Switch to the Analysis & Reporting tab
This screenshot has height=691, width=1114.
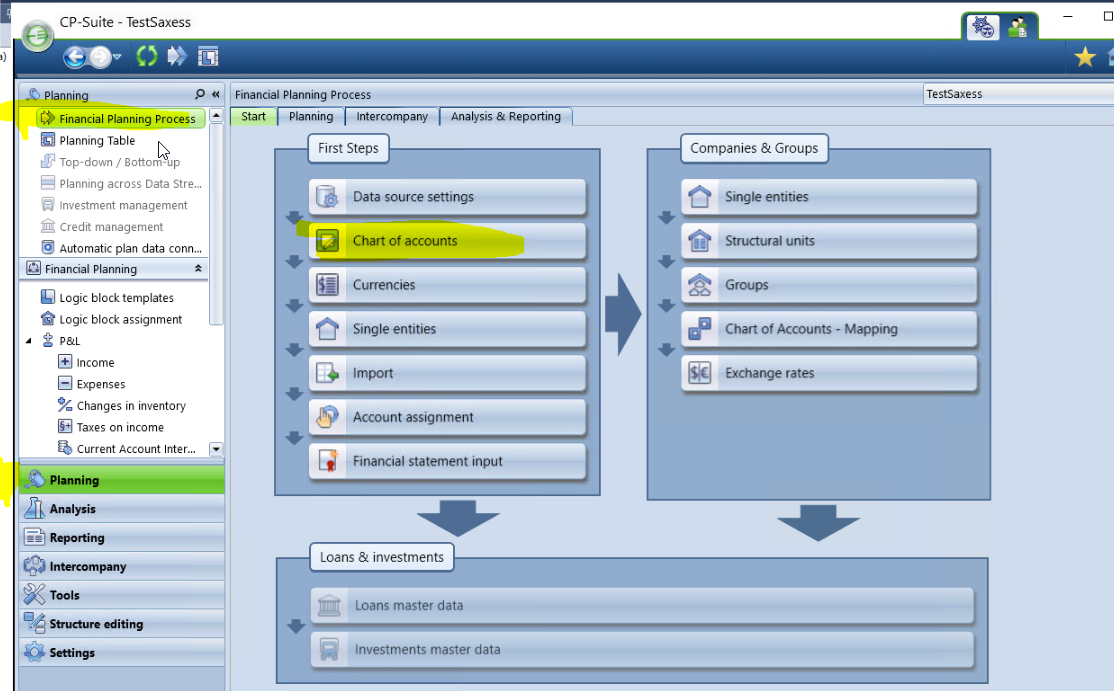coord(505,117)
